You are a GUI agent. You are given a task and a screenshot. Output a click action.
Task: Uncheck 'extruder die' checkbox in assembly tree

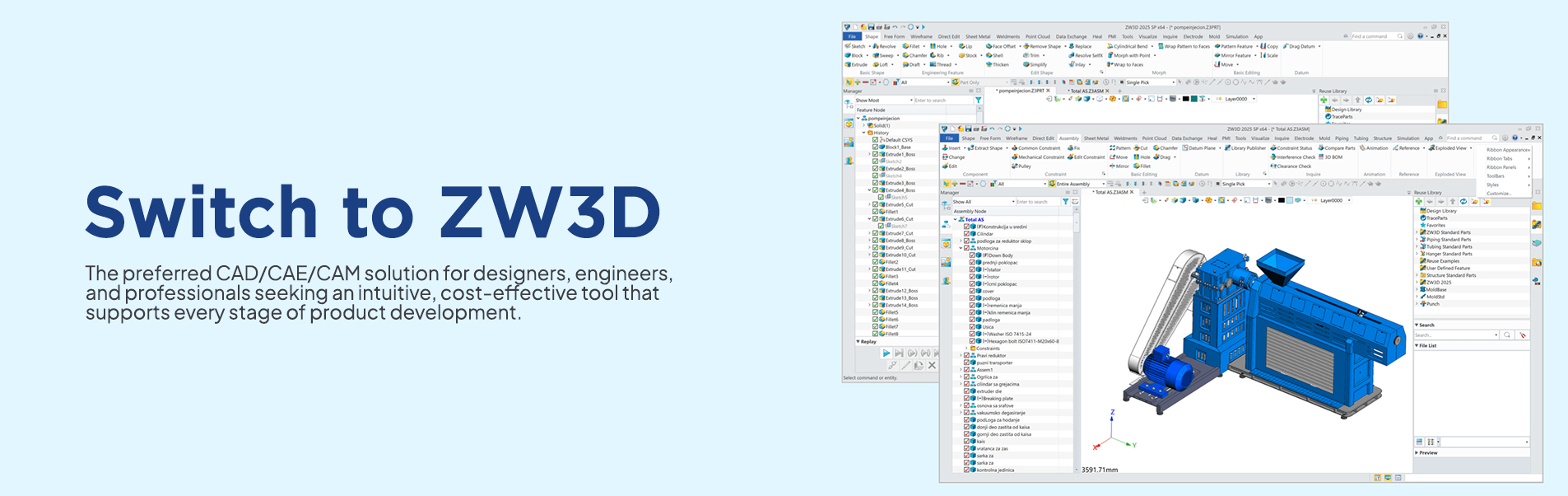967,391
